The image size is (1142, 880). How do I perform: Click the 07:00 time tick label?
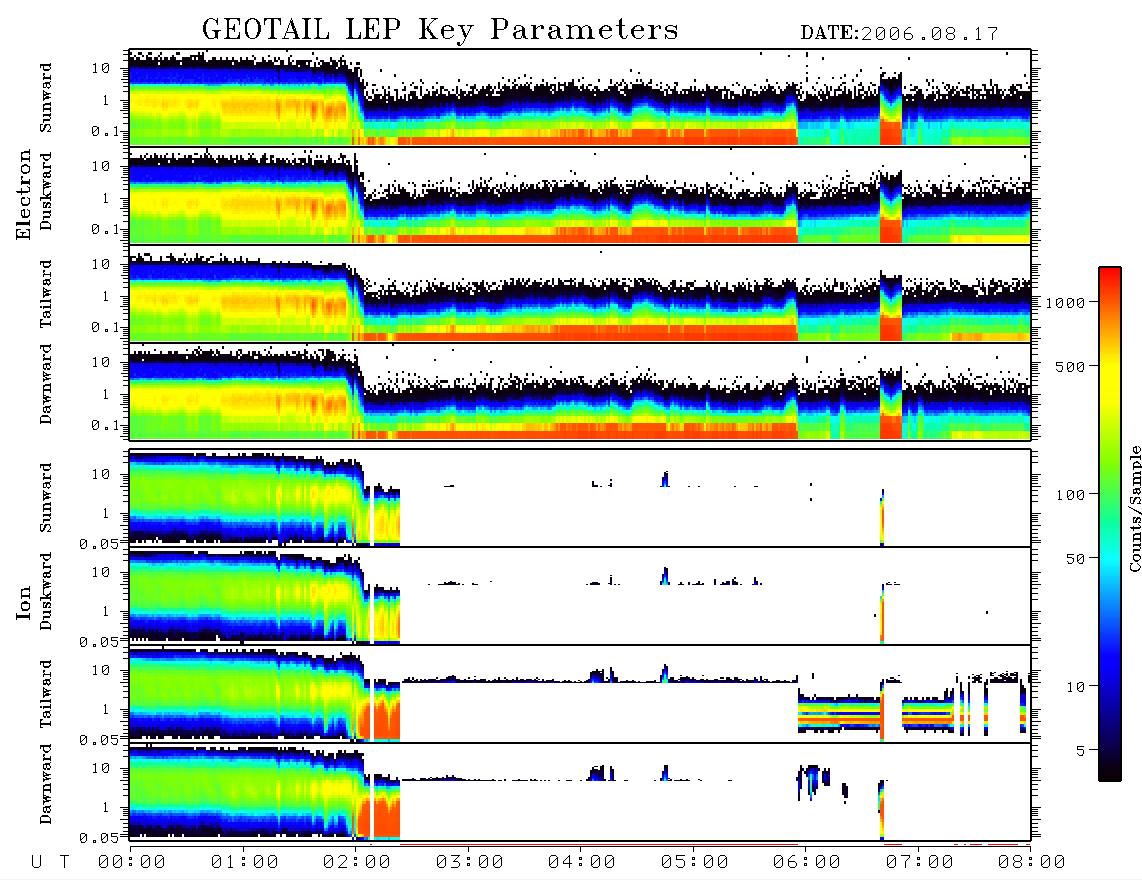[x=919, y=862]
